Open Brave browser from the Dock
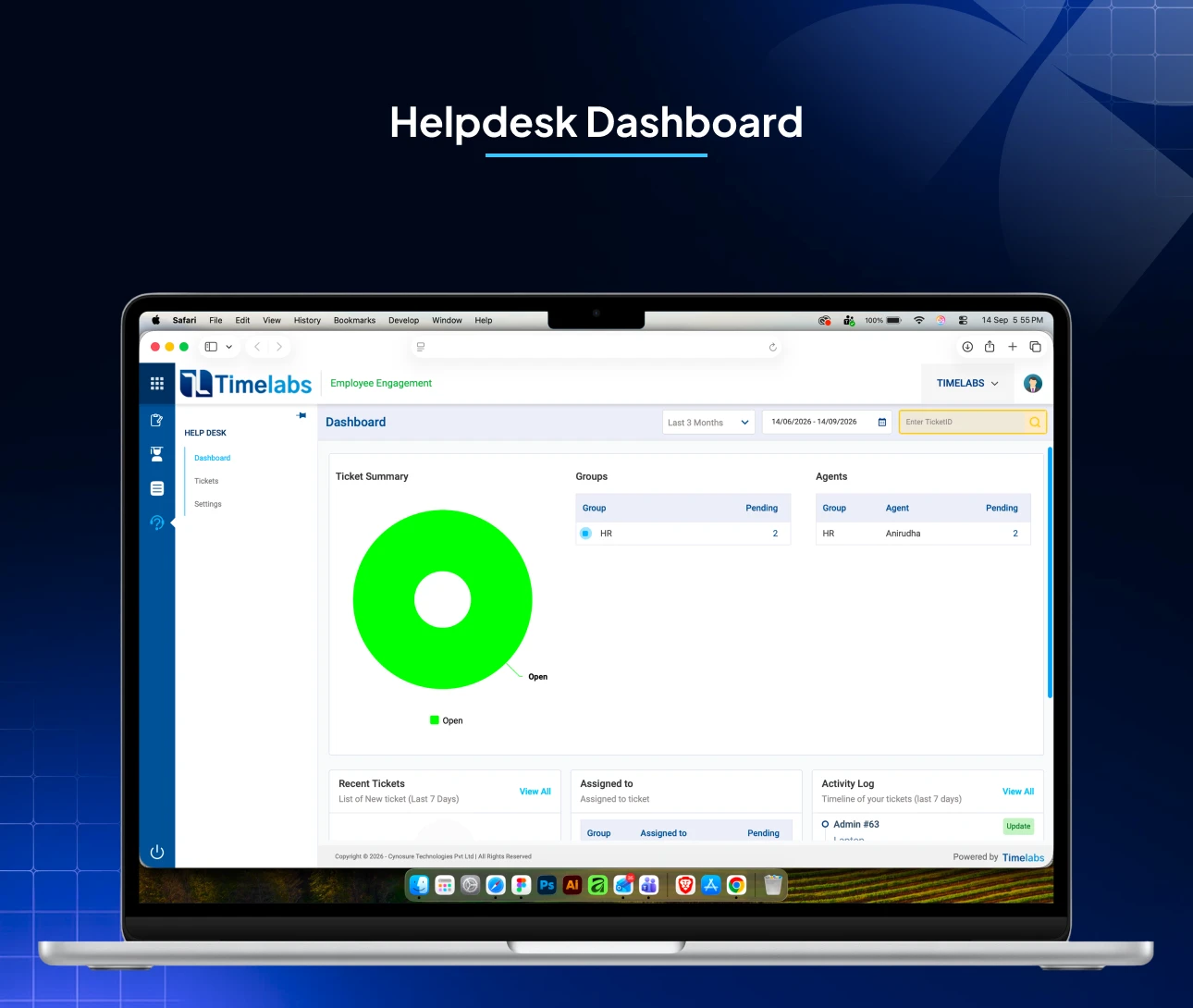This screenshot has height=1008, width=1193. pyautogui.click(x=685, y=885)
